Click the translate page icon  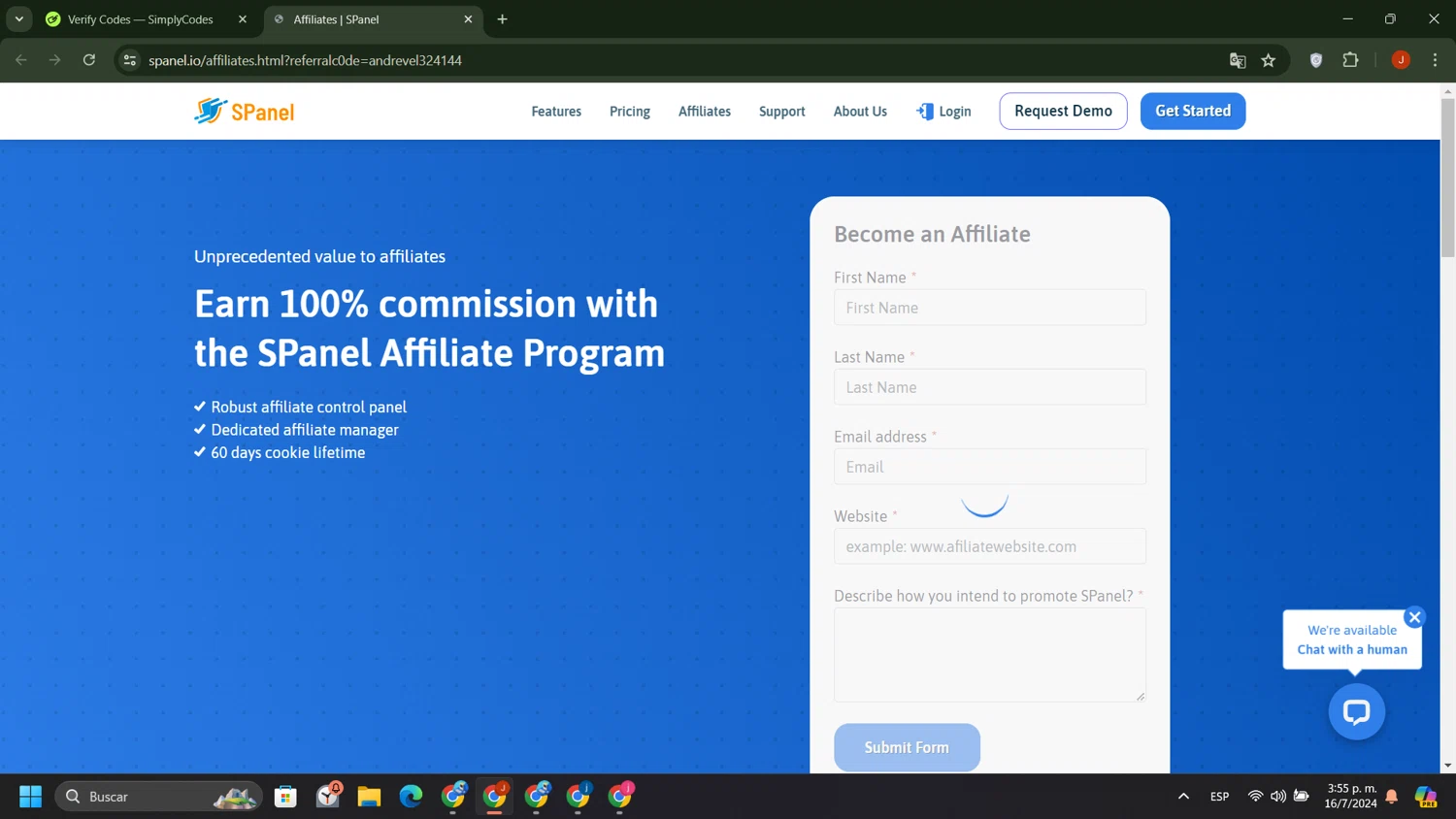1238,60
